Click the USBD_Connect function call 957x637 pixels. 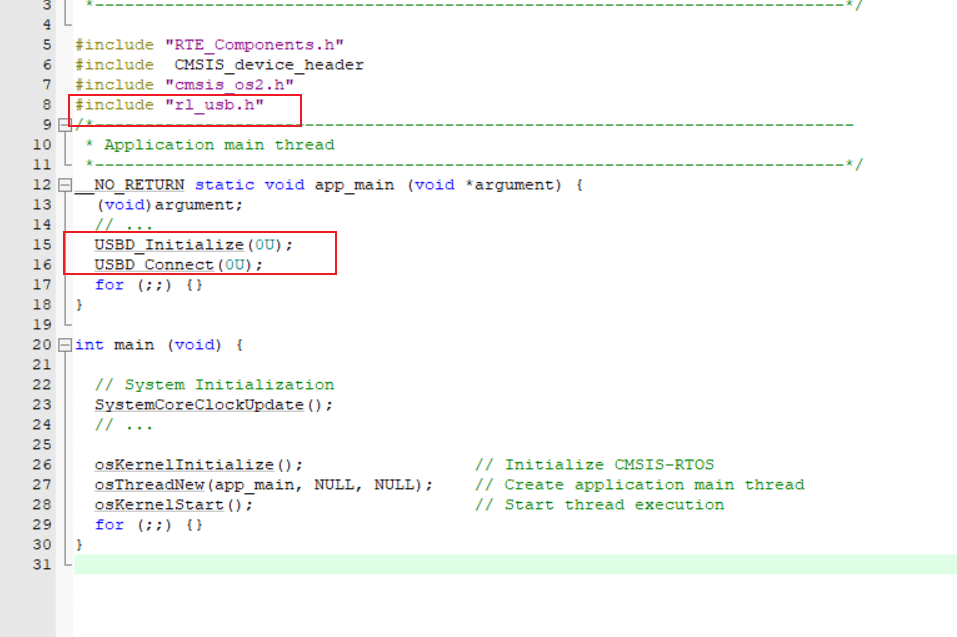154,264
